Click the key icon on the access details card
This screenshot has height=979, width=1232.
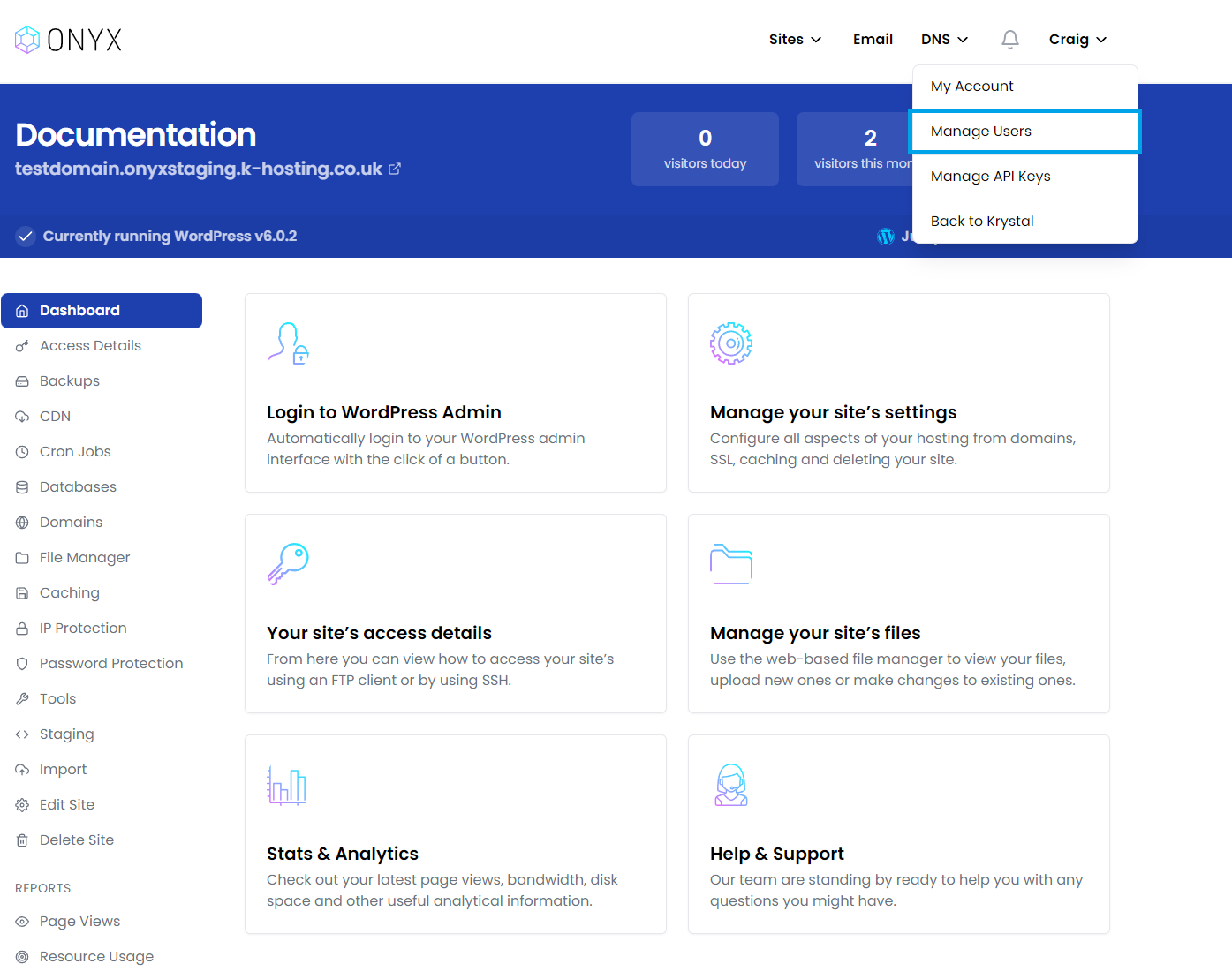point(288,564)
